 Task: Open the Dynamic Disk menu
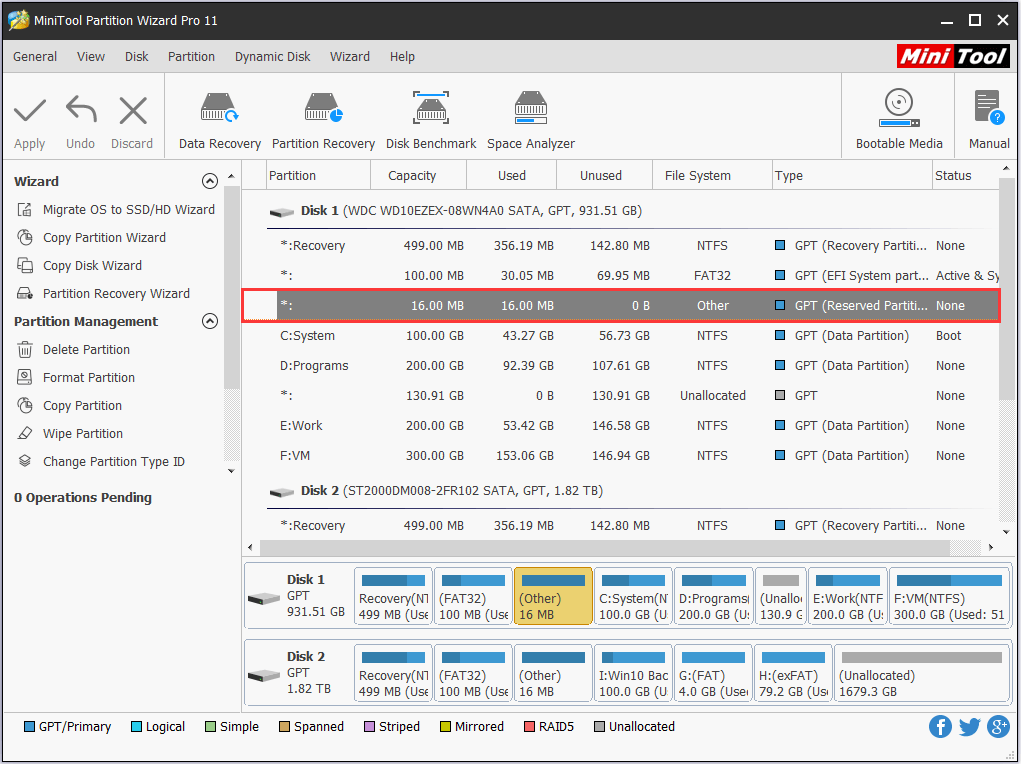(273, 57)
